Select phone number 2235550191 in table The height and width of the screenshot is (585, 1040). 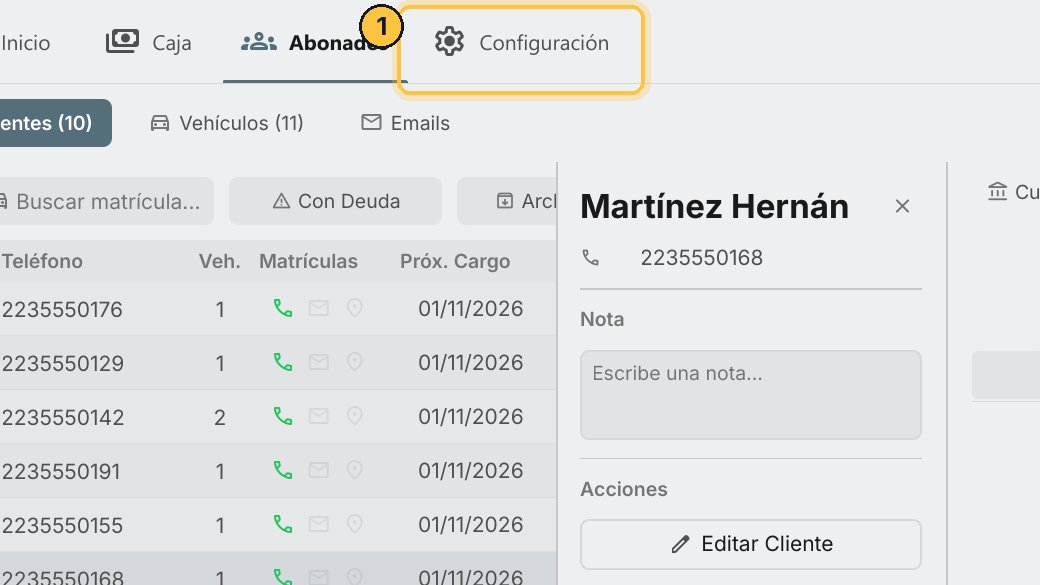coord(61,472)
